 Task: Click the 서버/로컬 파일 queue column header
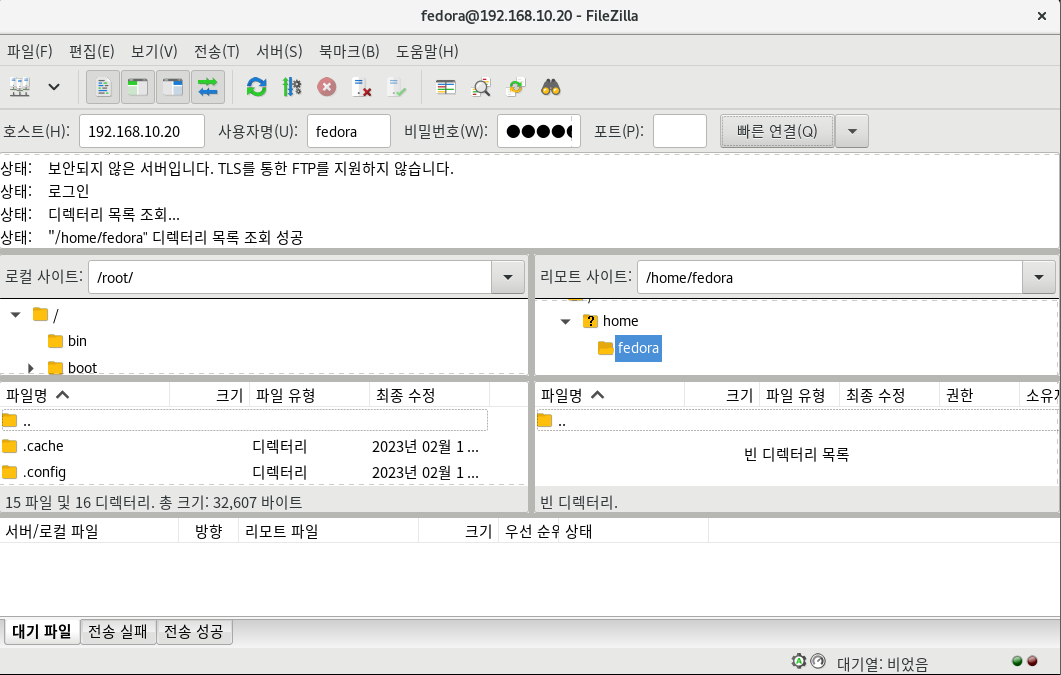click(x=89, y=532)
